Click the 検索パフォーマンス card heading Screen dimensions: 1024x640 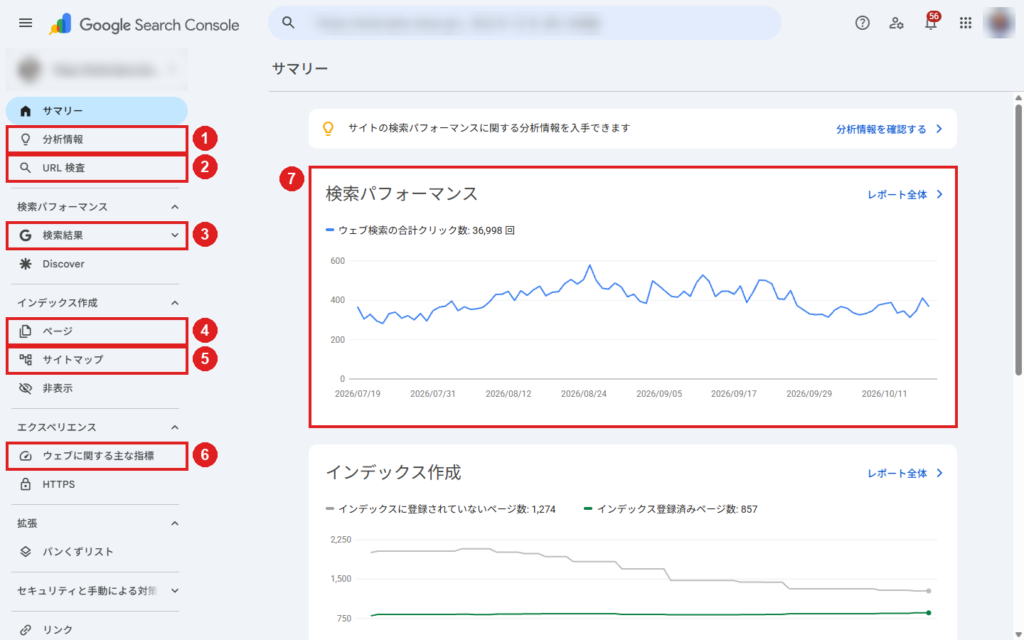pos(402,194)
